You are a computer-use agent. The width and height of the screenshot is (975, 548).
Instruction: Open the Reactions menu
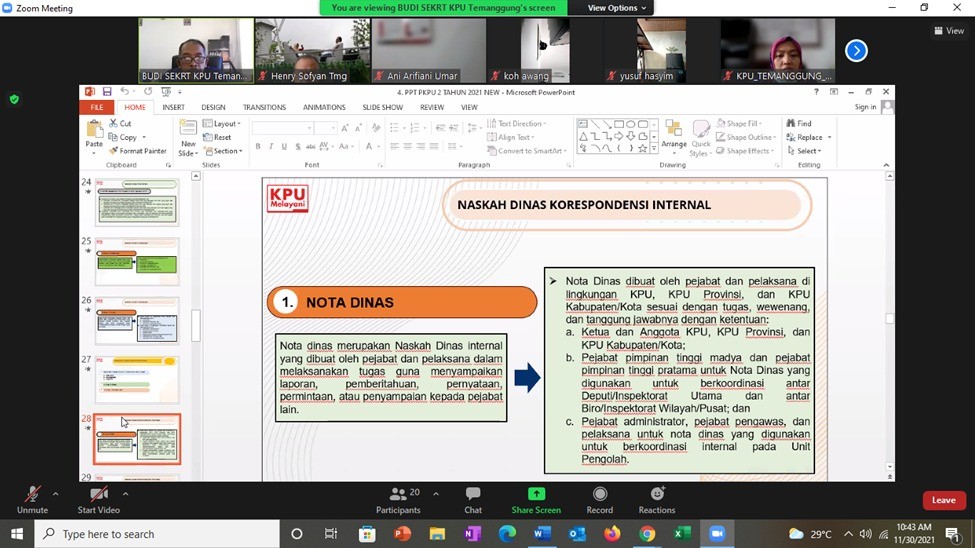[x=657, y=495]
